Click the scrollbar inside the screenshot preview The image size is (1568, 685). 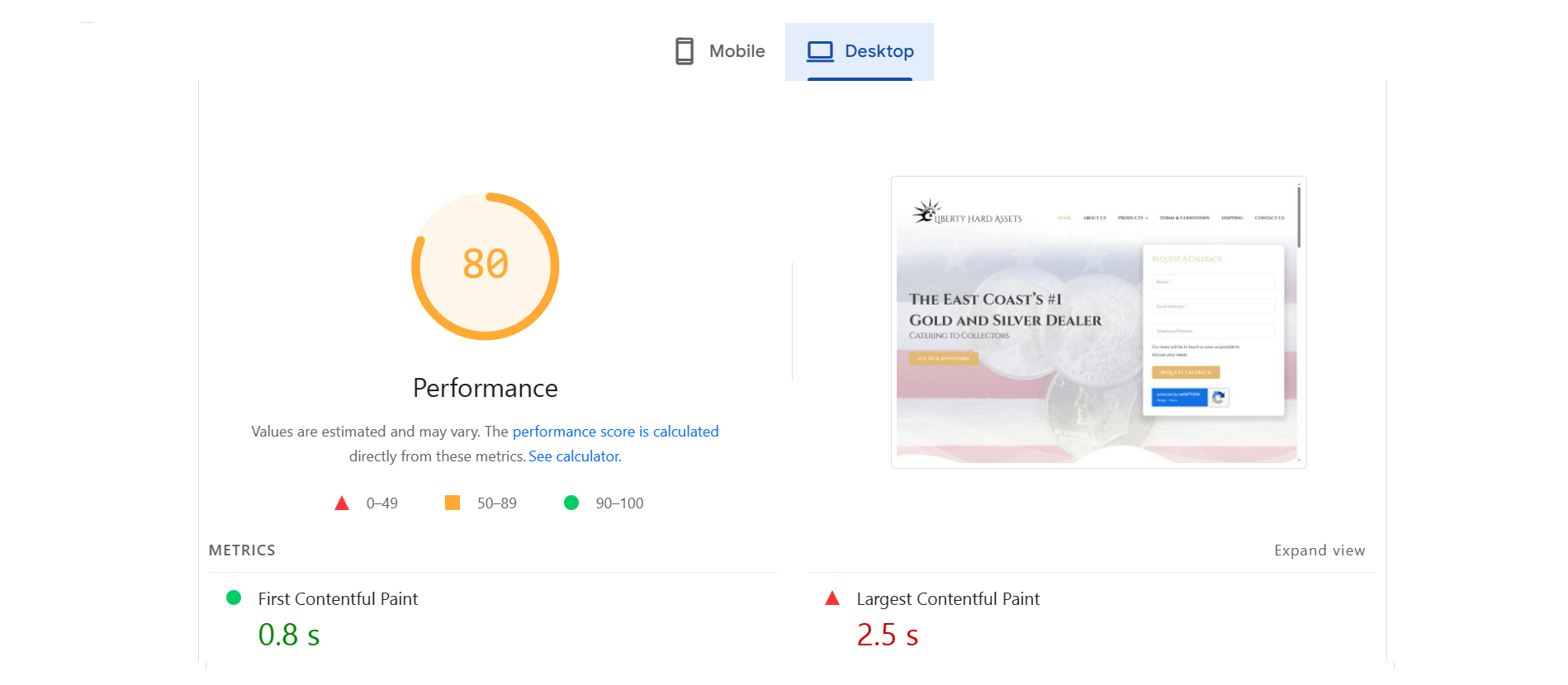point(1299,218)
